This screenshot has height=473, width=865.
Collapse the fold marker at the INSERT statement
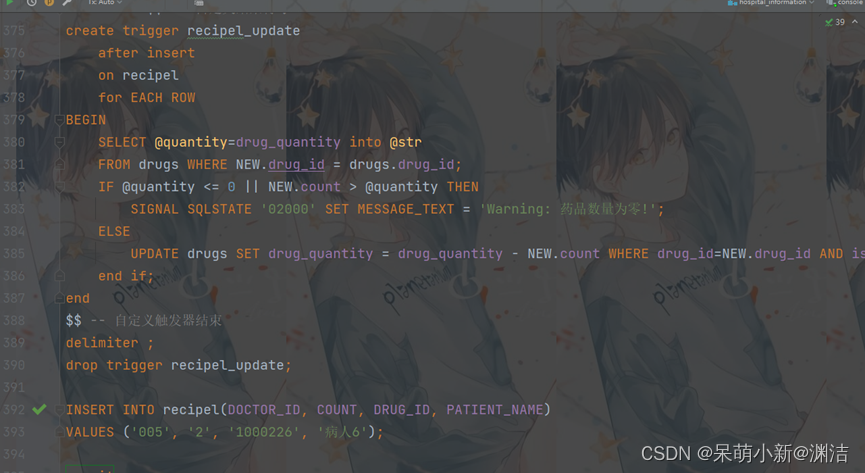60,410
